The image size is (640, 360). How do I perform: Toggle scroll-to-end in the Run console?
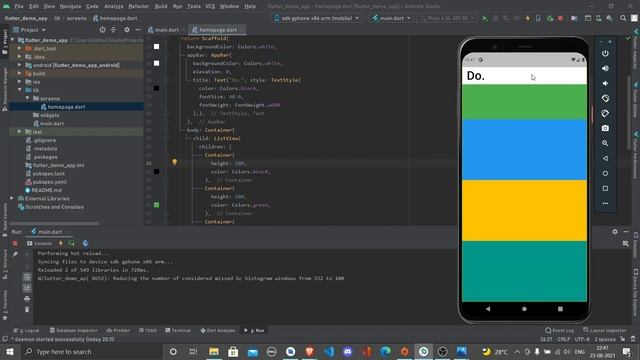(27, 288)
